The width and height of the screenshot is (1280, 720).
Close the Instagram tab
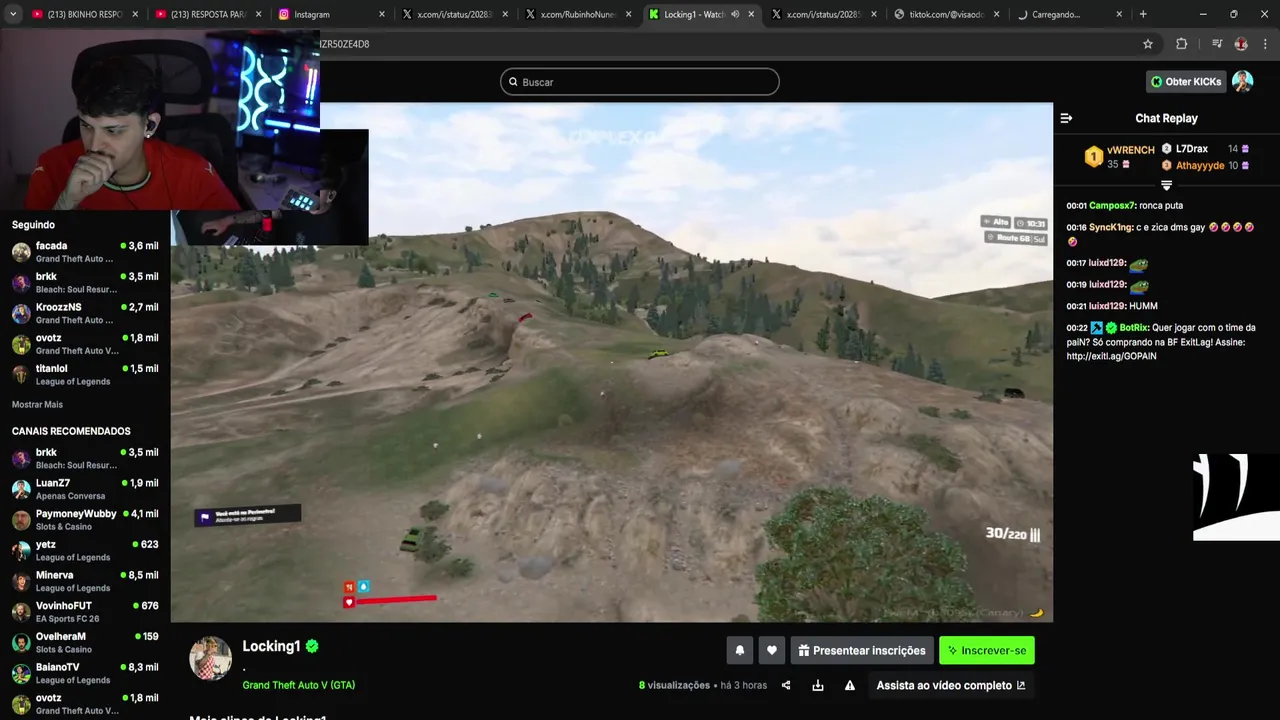tap(381, 14)
